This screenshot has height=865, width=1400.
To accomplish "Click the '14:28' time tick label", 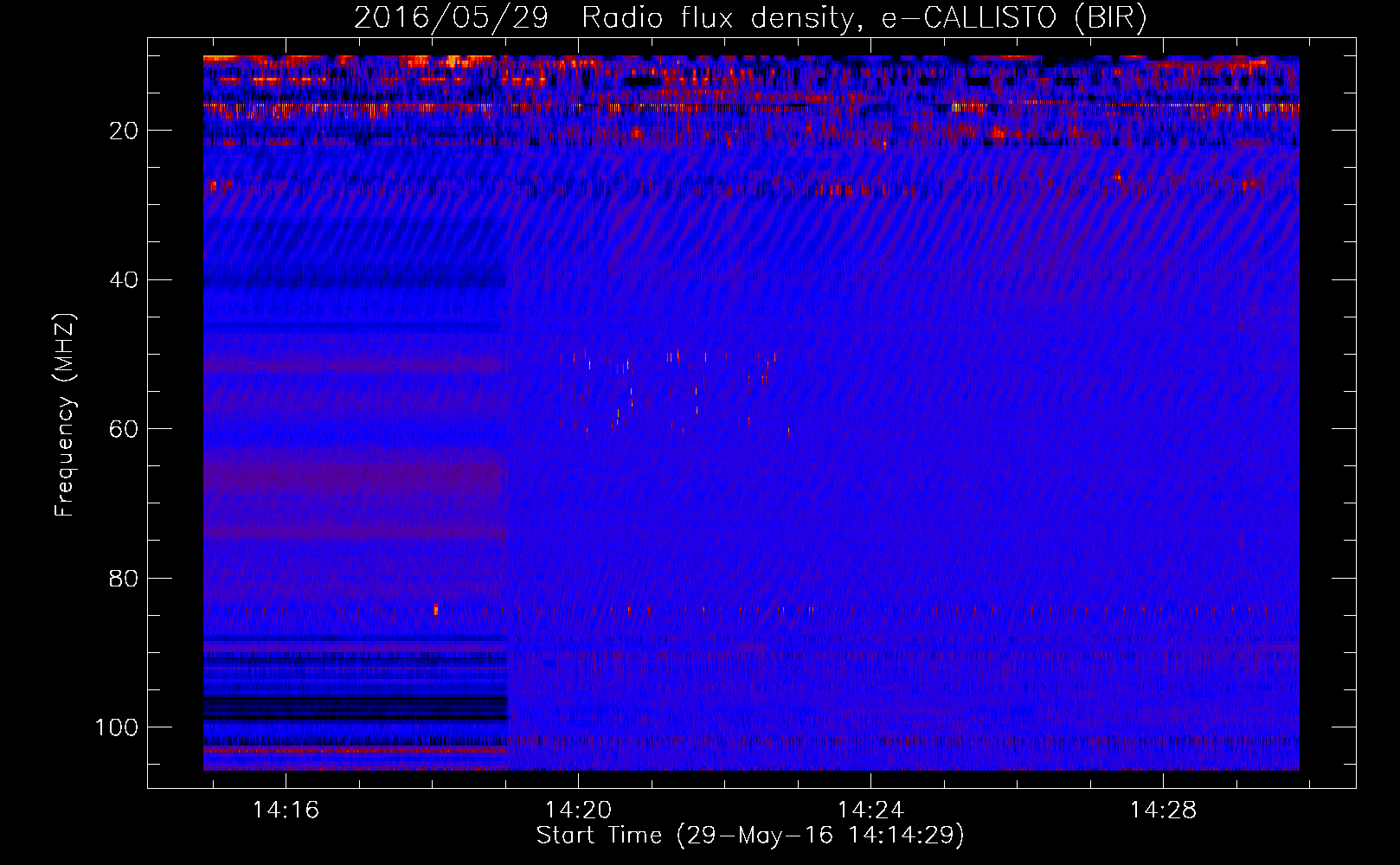I will pyautogui.click(x=1163, y=811).
